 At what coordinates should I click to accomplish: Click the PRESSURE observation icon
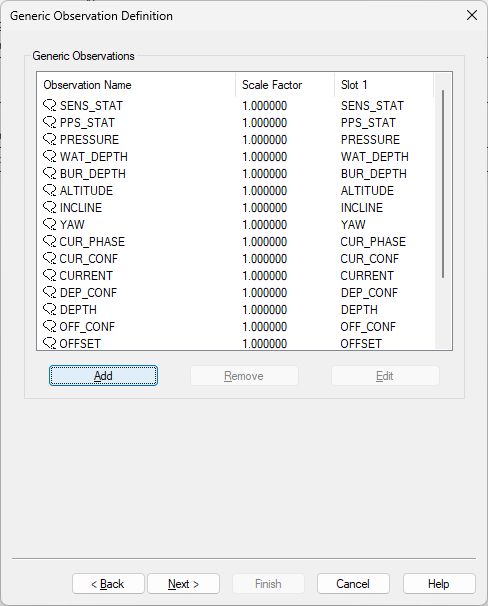[49, 139]
